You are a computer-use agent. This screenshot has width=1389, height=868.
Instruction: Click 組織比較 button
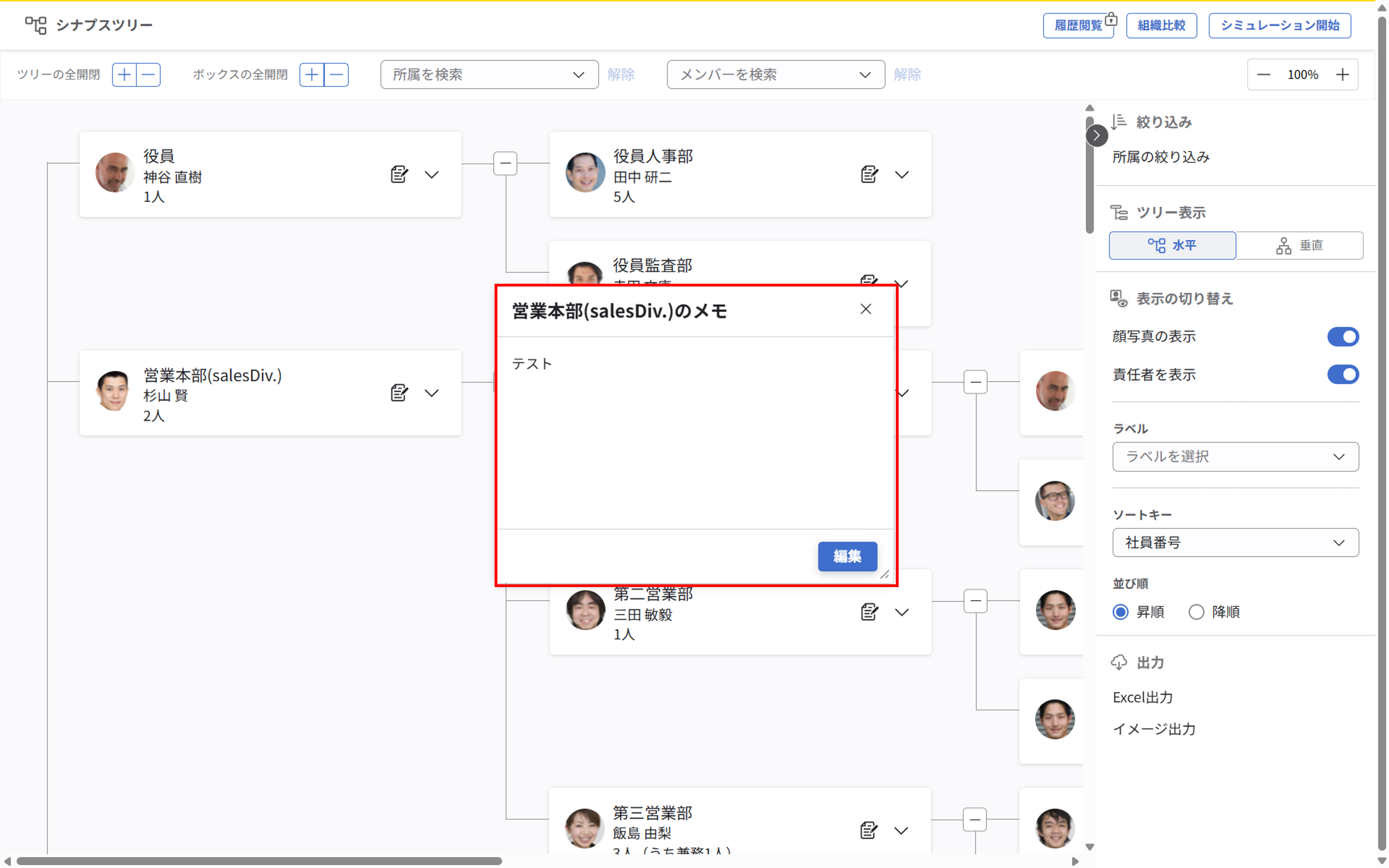(1161, 25)
